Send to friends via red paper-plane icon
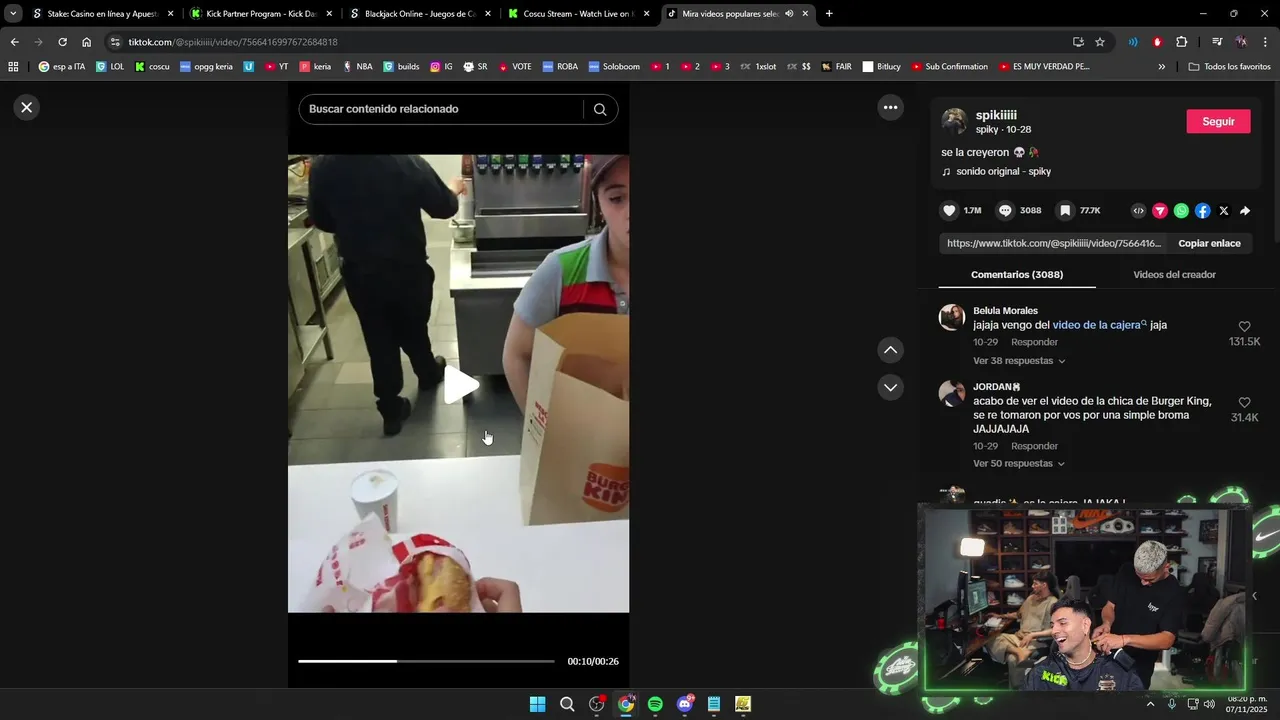 [1160, 211]
